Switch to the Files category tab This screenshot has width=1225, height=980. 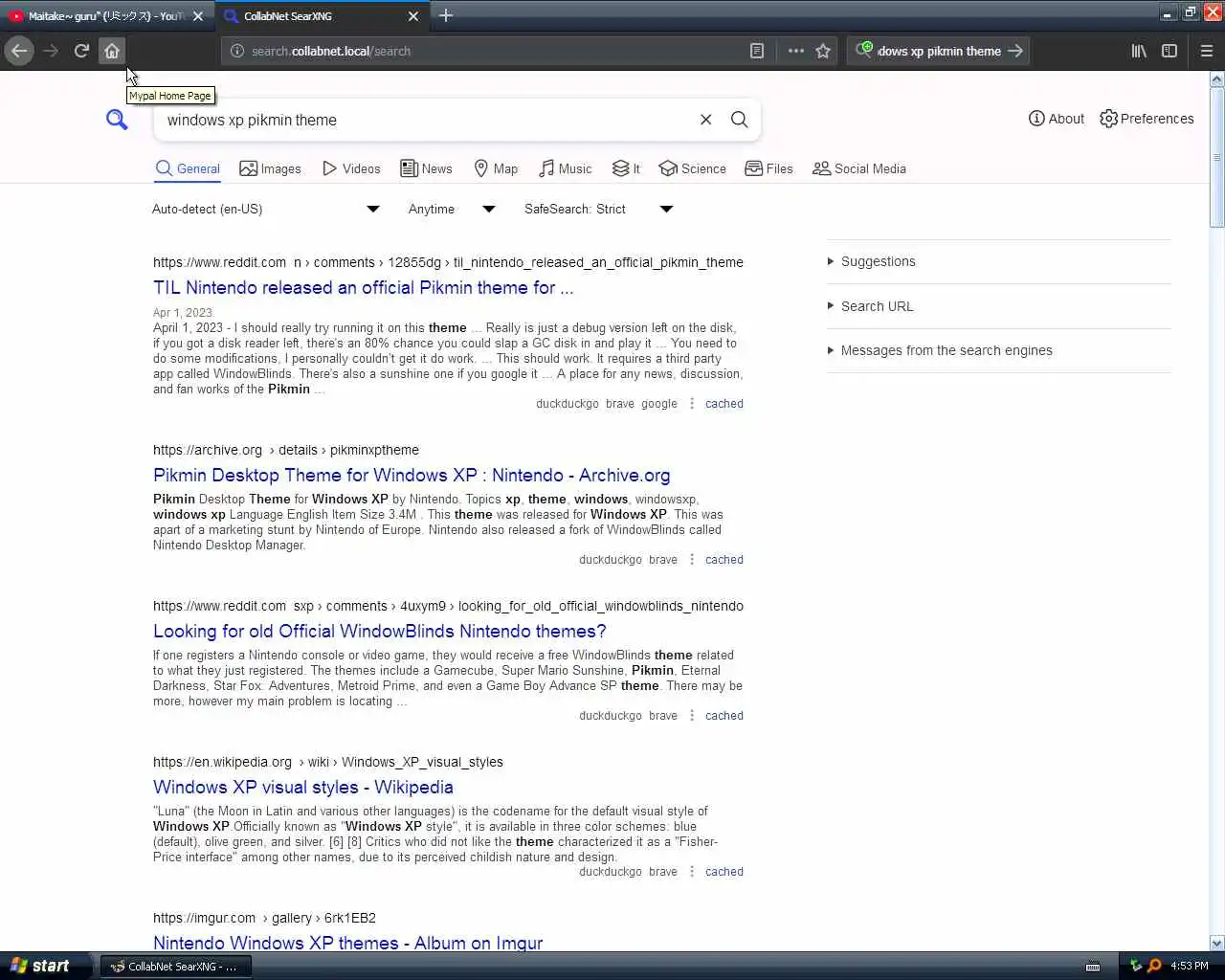click(768, 168)
